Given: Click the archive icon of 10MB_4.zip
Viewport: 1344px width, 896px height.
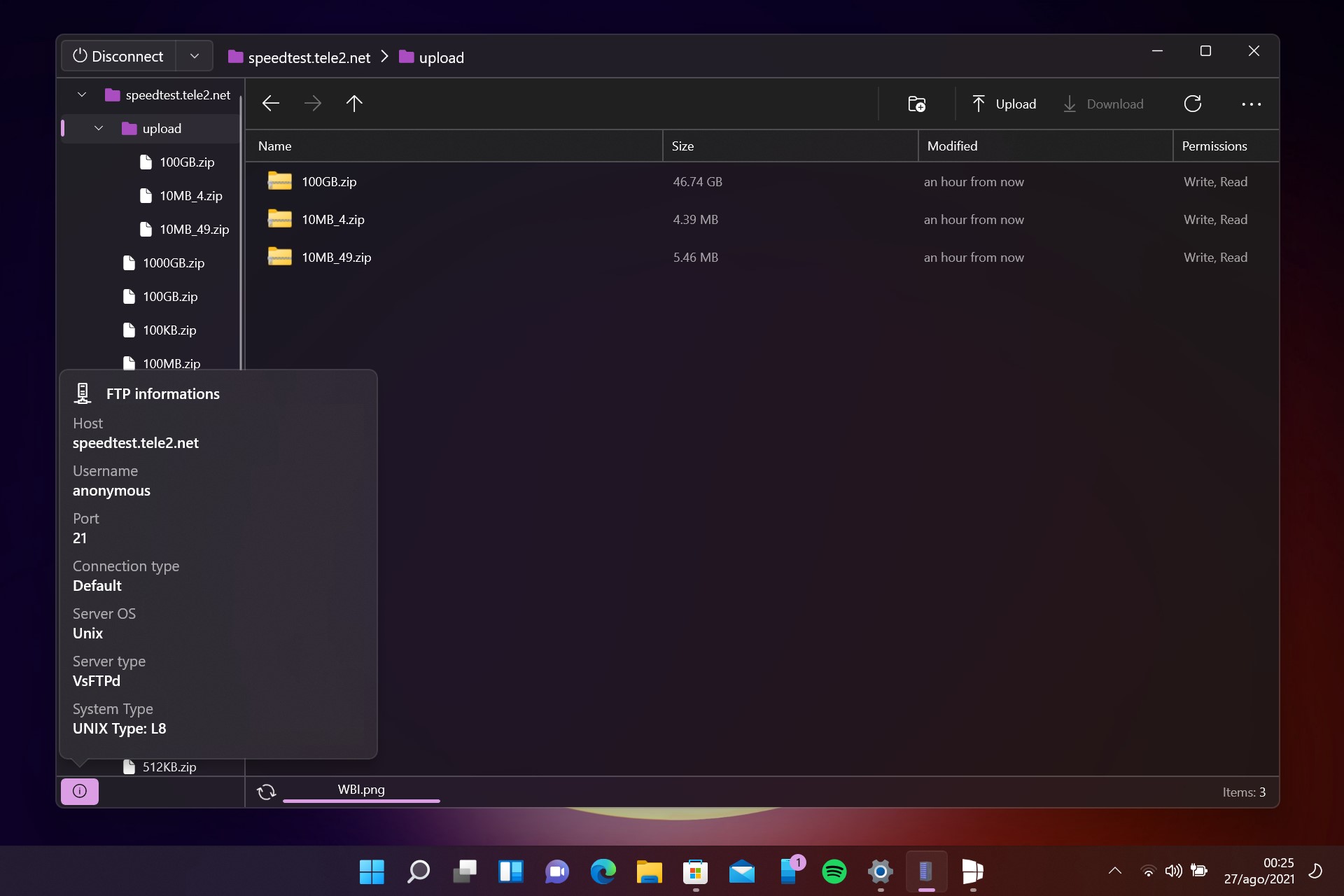Looking at the screenshot, I should coord(279,218).
